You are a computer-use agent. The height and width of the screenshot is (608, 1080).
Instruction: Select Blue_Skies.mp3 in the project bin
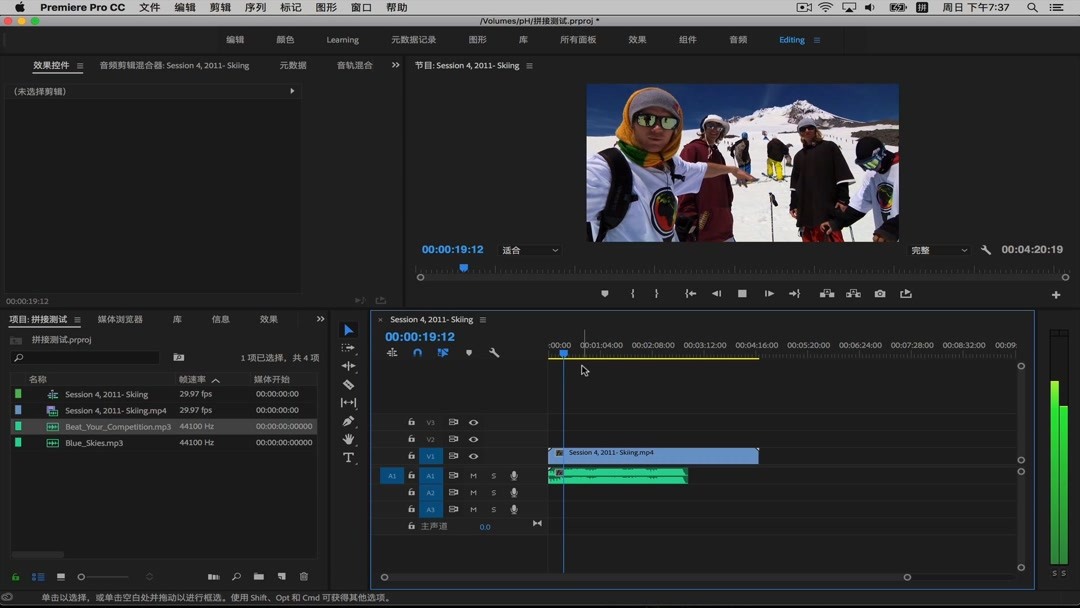[x=94, y=443]
